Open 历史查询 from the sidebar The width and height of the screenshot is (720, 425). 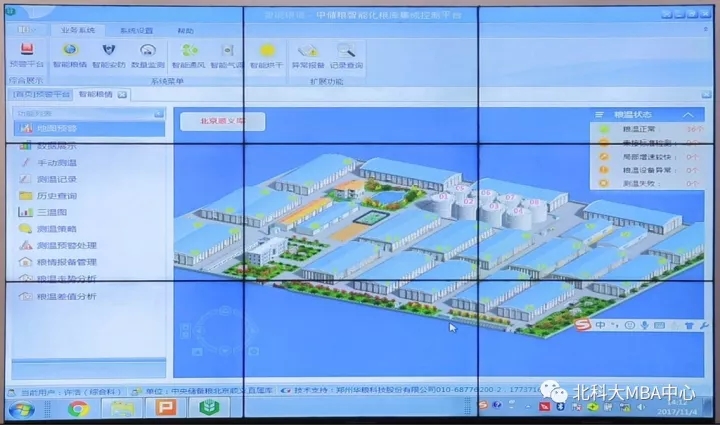click(x=56, y=195)
